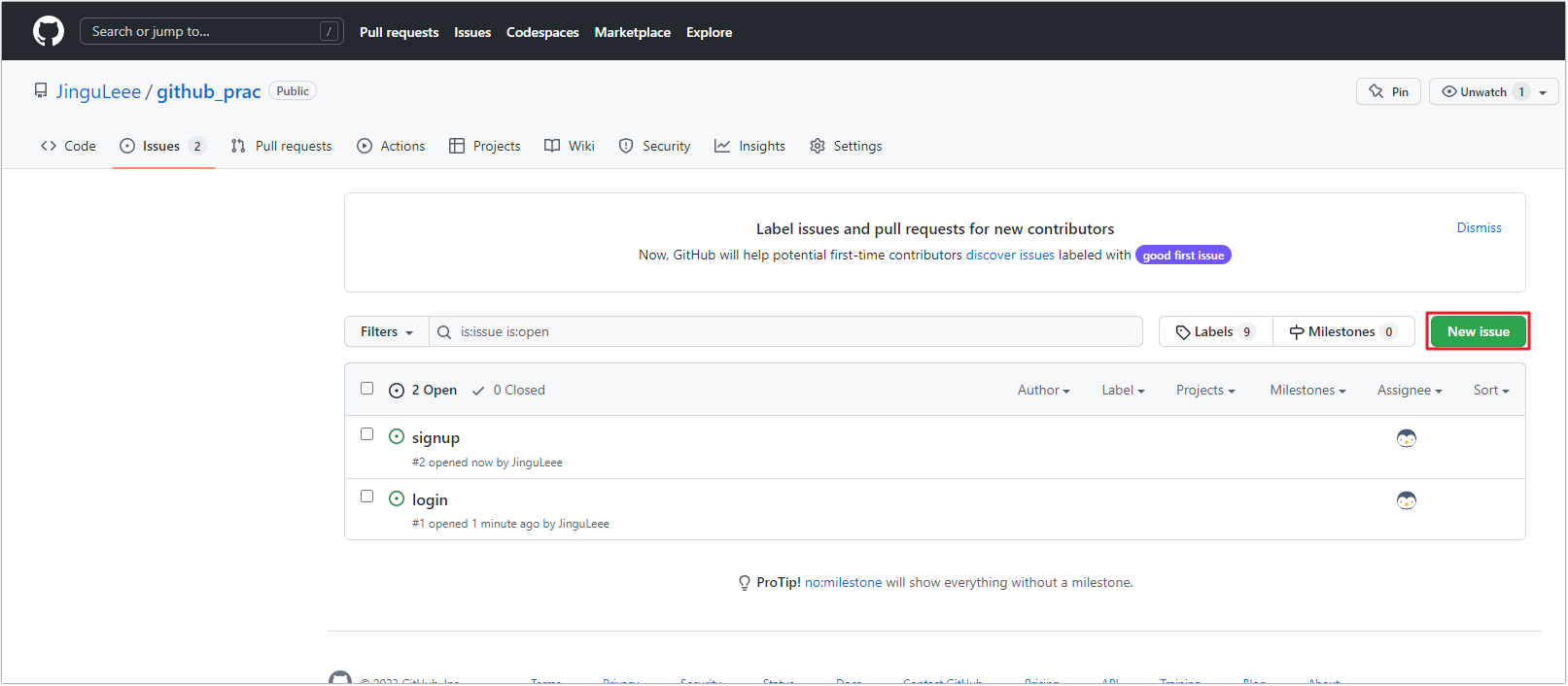This screenshot has height=686, width=1568.
Task: Open the Author filter dropdown
Action: coord(1043,390)
